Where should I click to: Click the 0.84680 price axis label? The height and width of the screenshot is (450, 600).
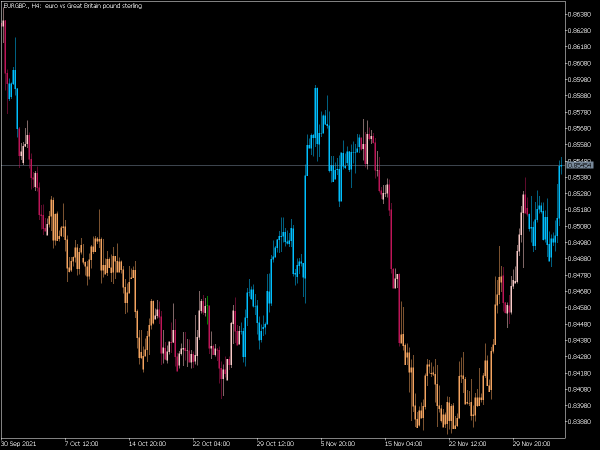pyautogui.click(x=579, y=291)
